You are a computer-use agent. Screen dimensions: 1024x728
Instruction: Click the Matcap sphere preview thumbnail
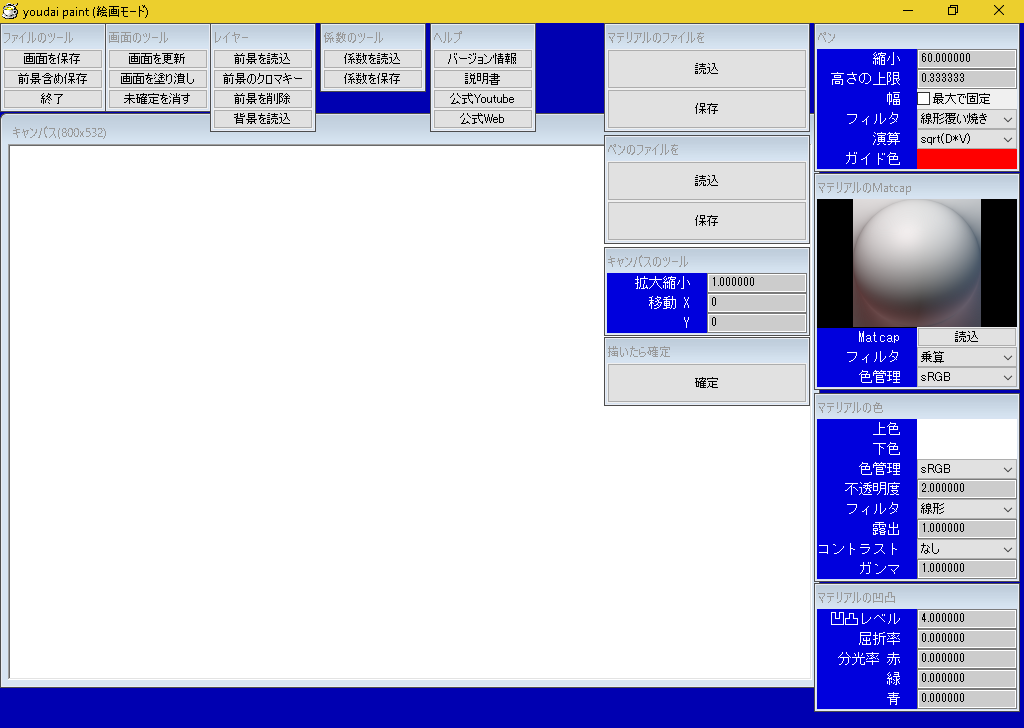click(916, 263)
